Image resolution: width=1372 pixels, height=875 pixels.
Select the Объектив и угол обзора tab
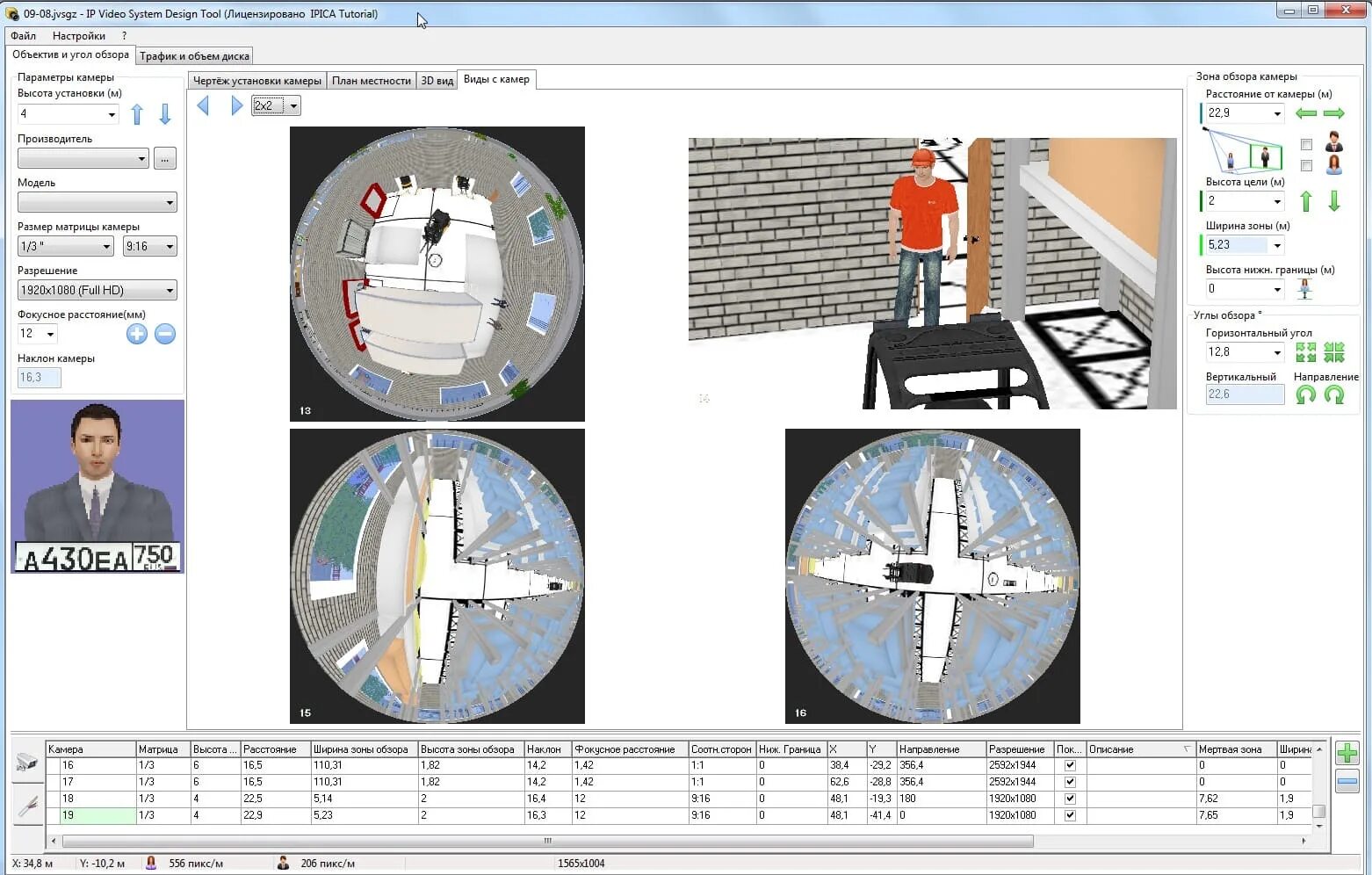(x=70, y=54)
